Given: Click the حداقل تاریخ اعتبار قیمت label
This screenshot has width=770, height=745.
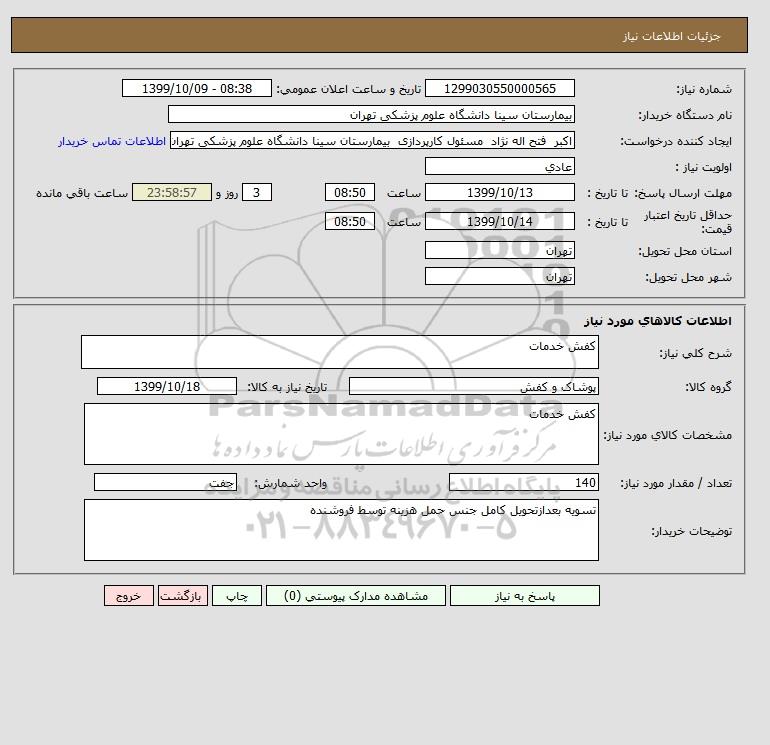Looking at the screenshot, I should 688,222.
